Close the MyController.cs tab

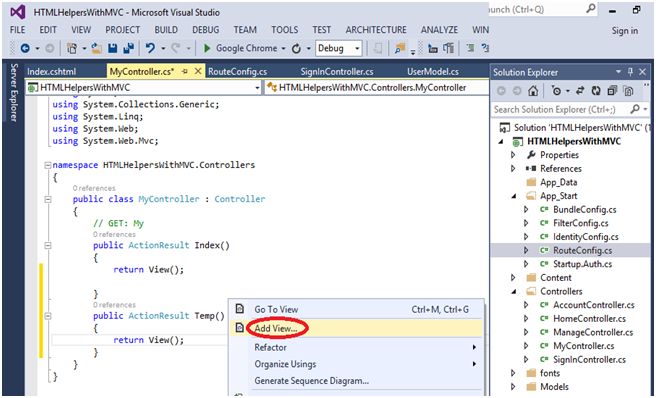point(198,72)
